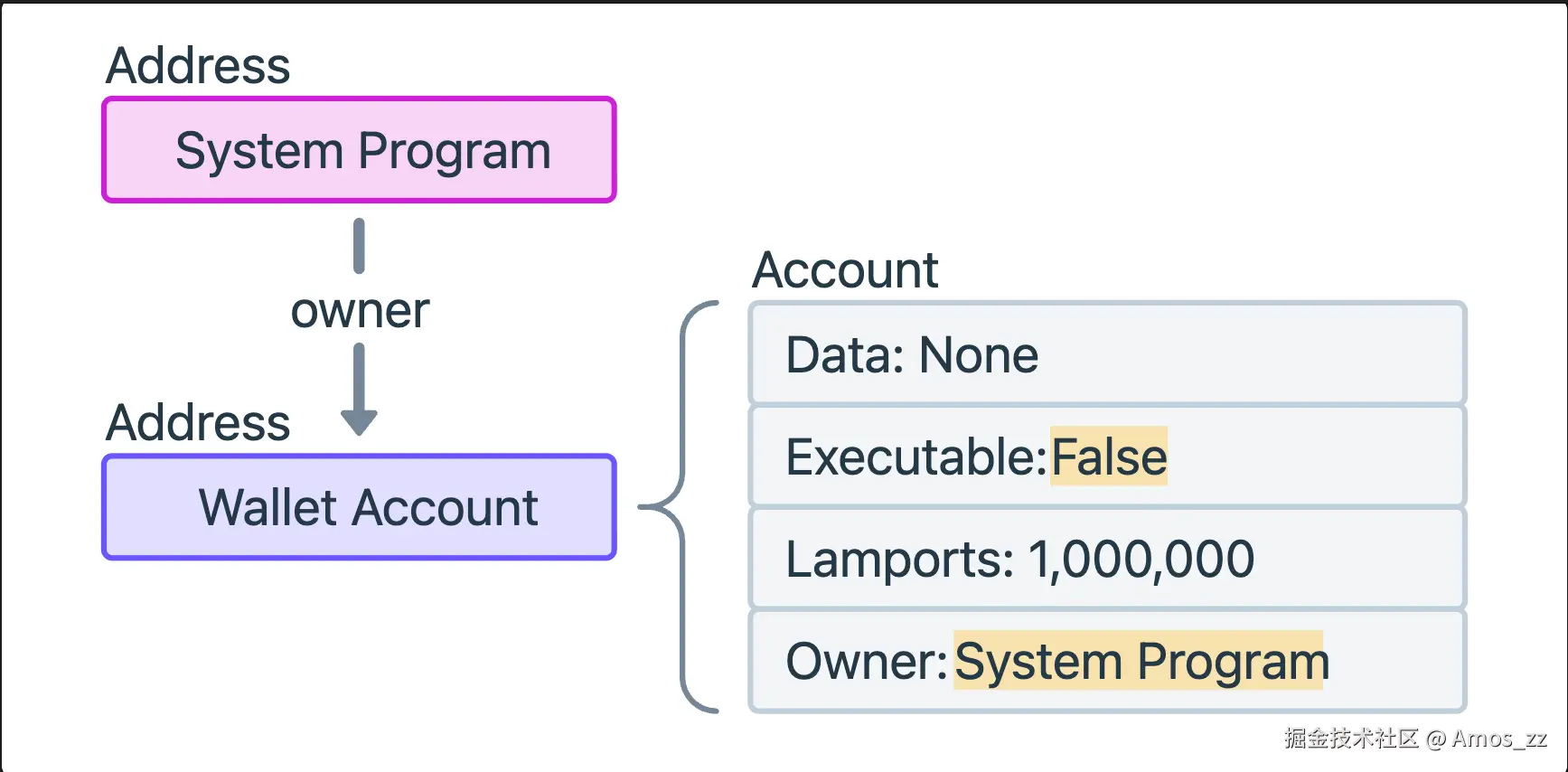Select the Data: None row
This screenshot has height=772, width=1568.
pos(1107,353)
